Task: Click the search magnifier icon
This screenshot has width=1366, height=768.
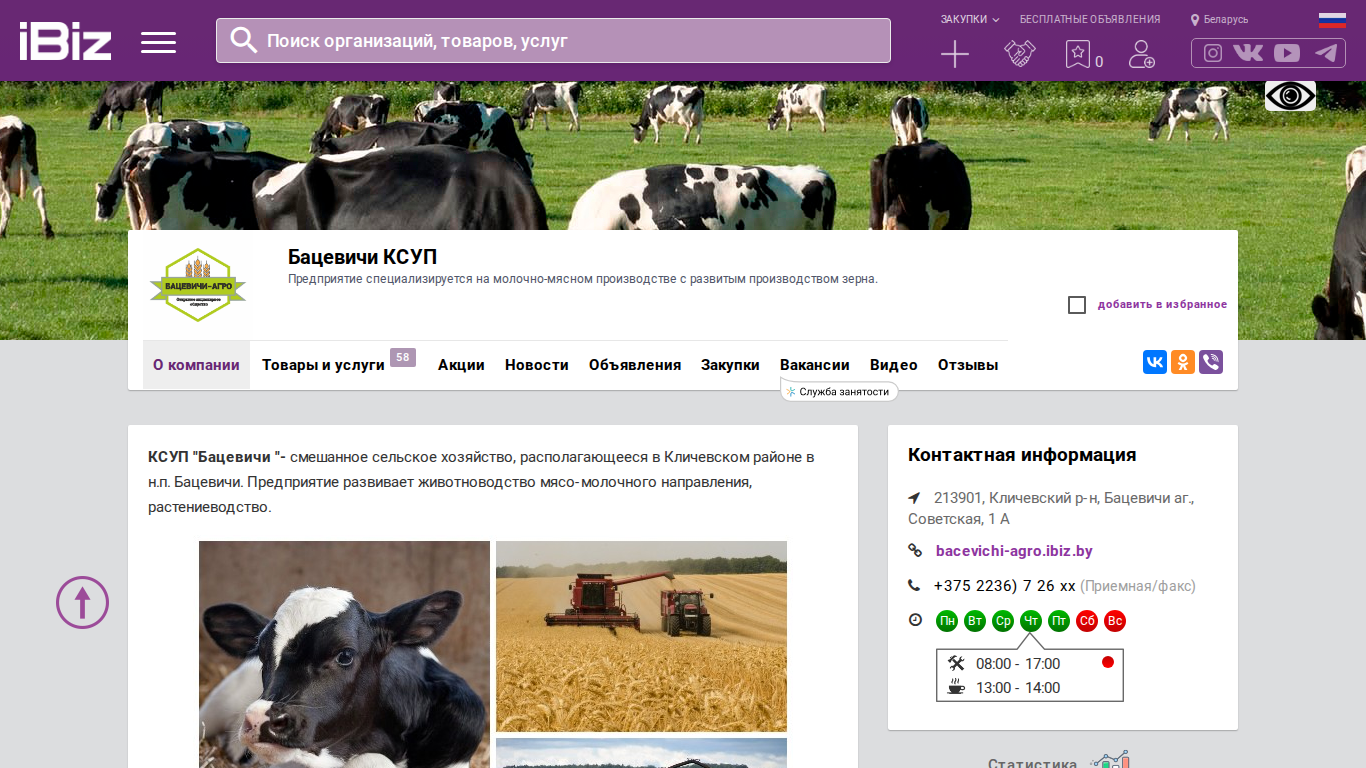Action: (243, 40)
